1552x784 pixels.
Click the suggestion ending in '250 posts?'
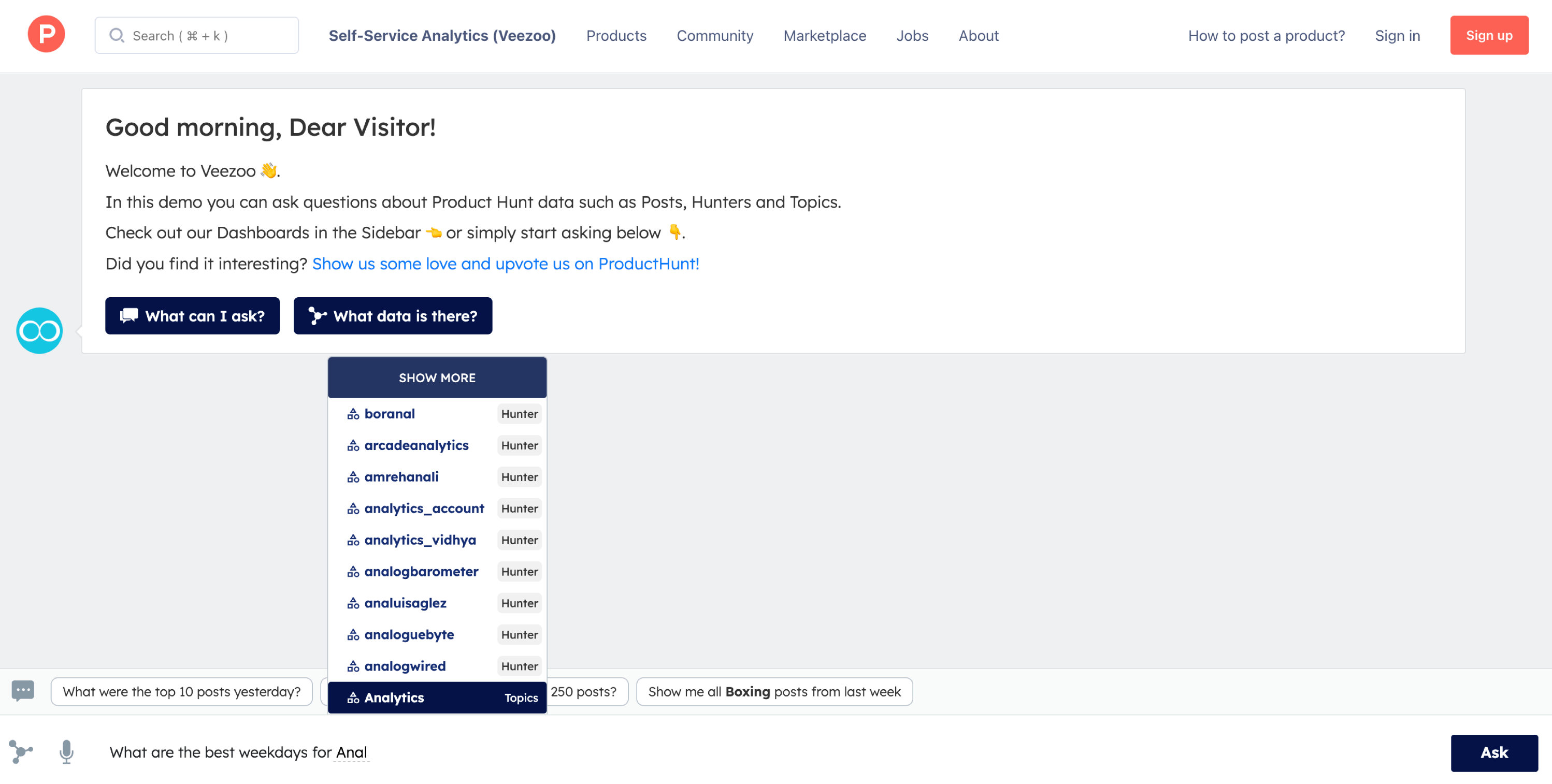[587, 691]
